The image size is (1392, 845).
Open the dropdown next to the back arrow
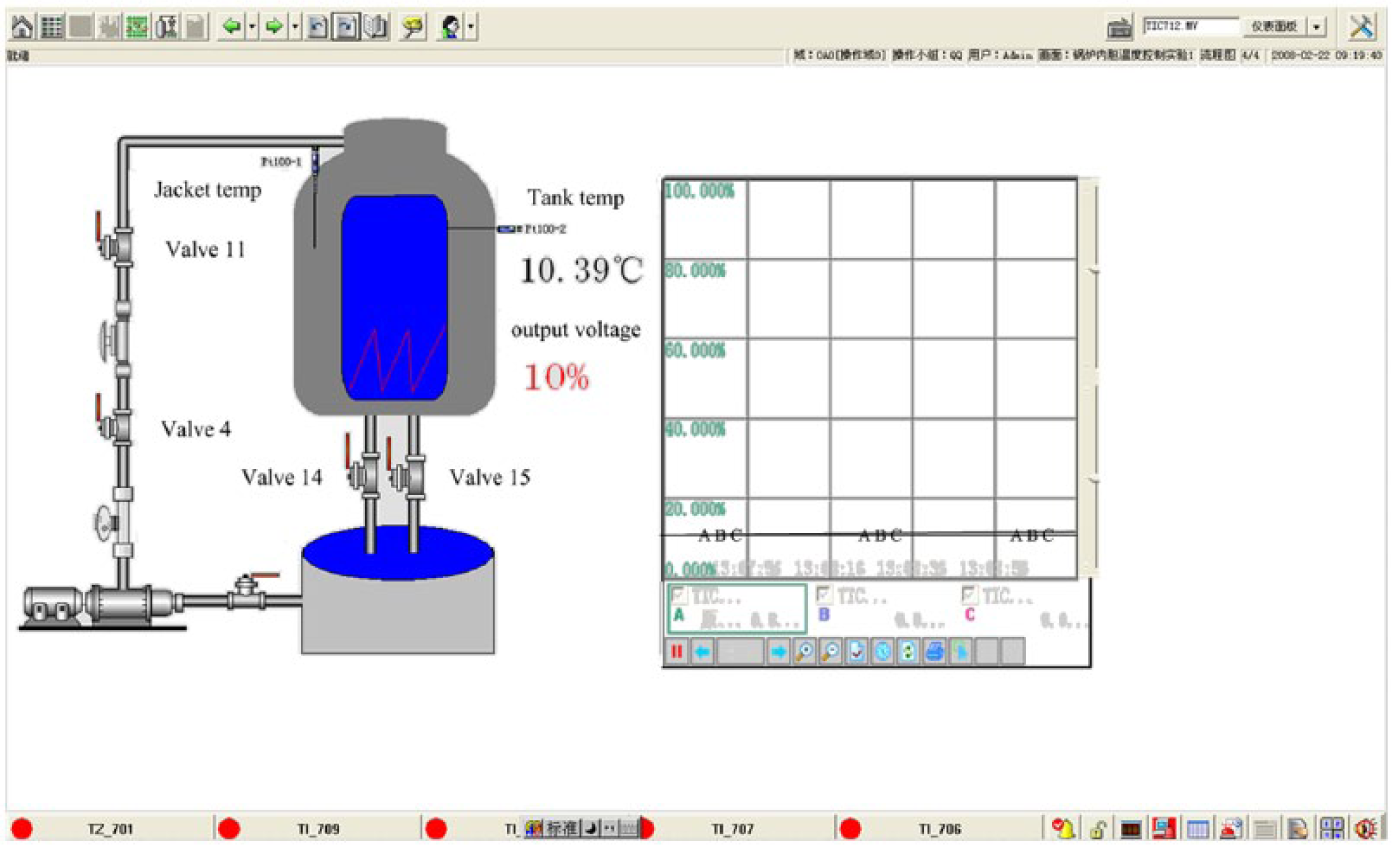tap(252, 27)
